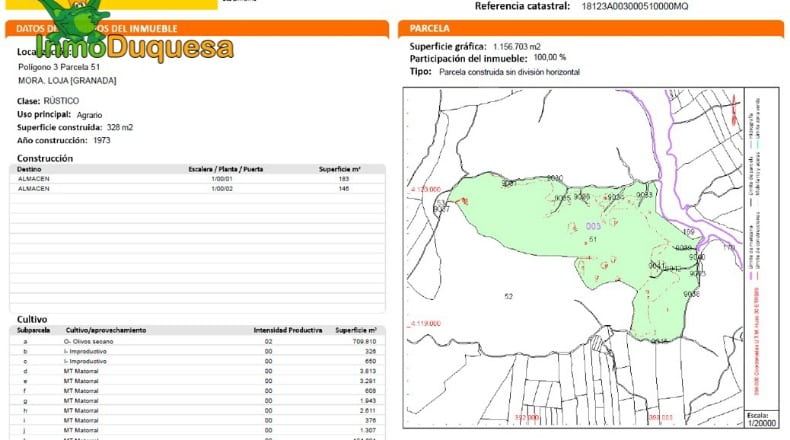Click 'MT Matorral' in subparcela f row
790x440 pixels.
pos(81,391)
